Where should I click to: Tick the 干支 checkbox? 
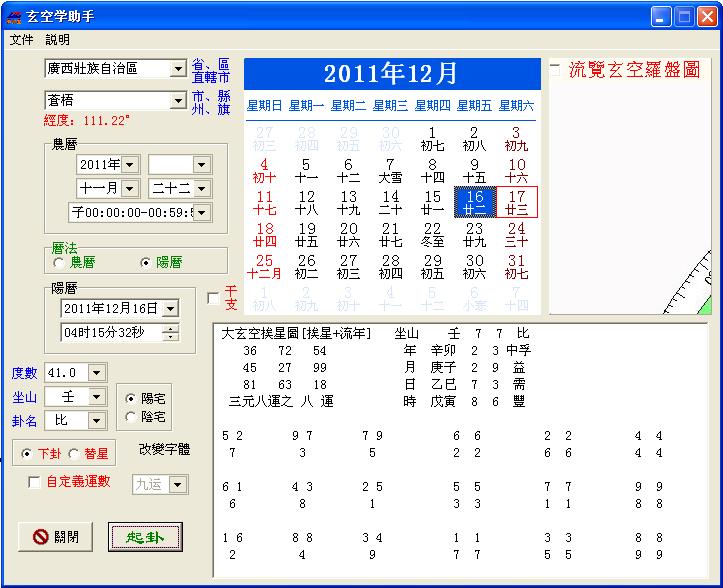tap(213, 298)
